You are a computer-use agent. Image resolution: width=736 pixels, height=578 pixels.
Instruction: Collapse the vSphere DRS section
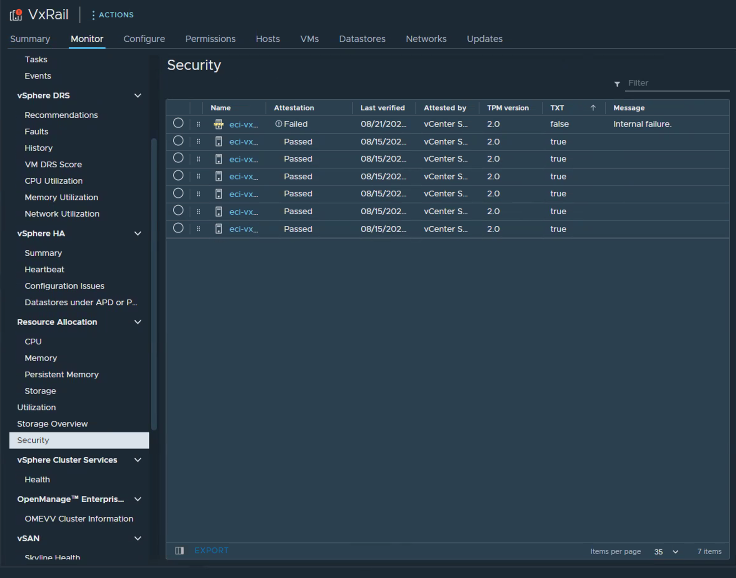coord(138,96)
